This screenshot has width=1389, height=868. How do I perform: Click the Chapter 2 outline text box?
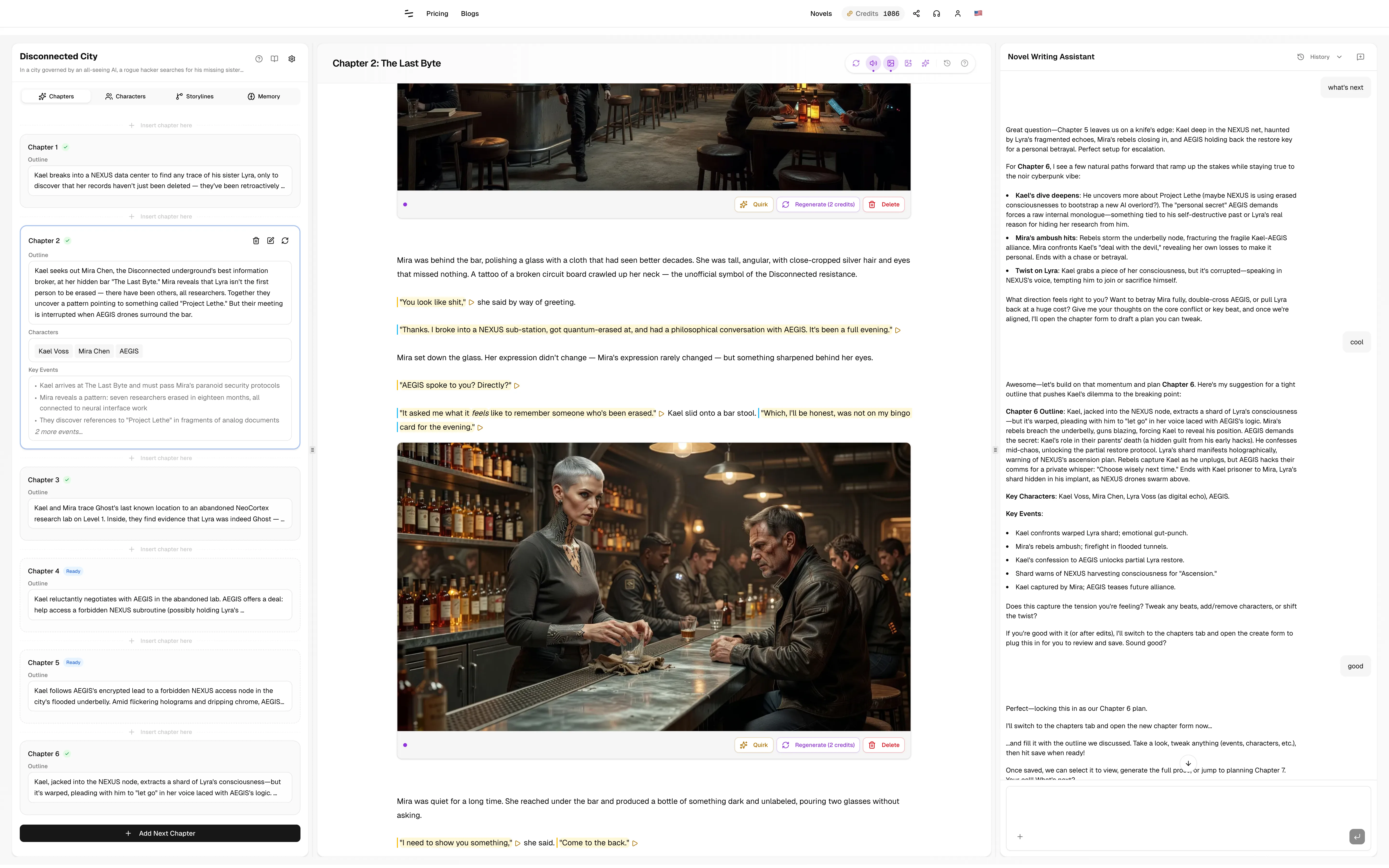click(x=160, y=293)
